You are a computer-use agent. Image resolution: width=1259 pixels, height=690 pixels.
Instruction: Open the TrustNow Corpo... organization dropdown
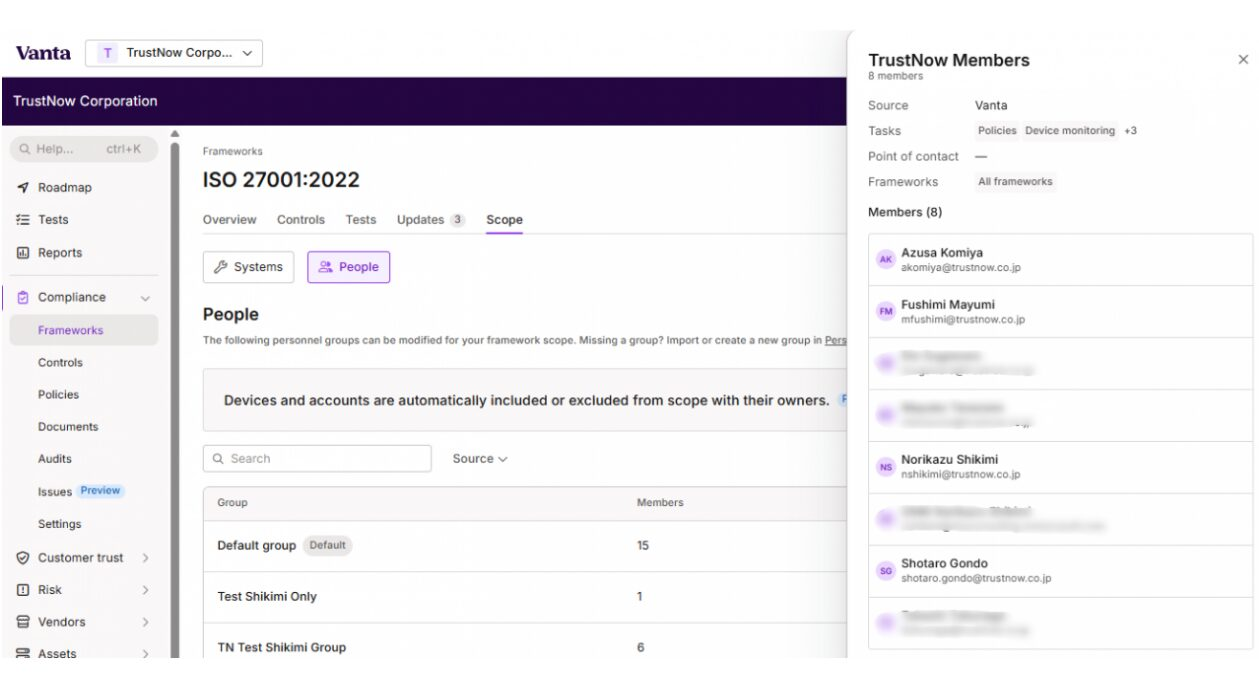click(x=174, y=53)
